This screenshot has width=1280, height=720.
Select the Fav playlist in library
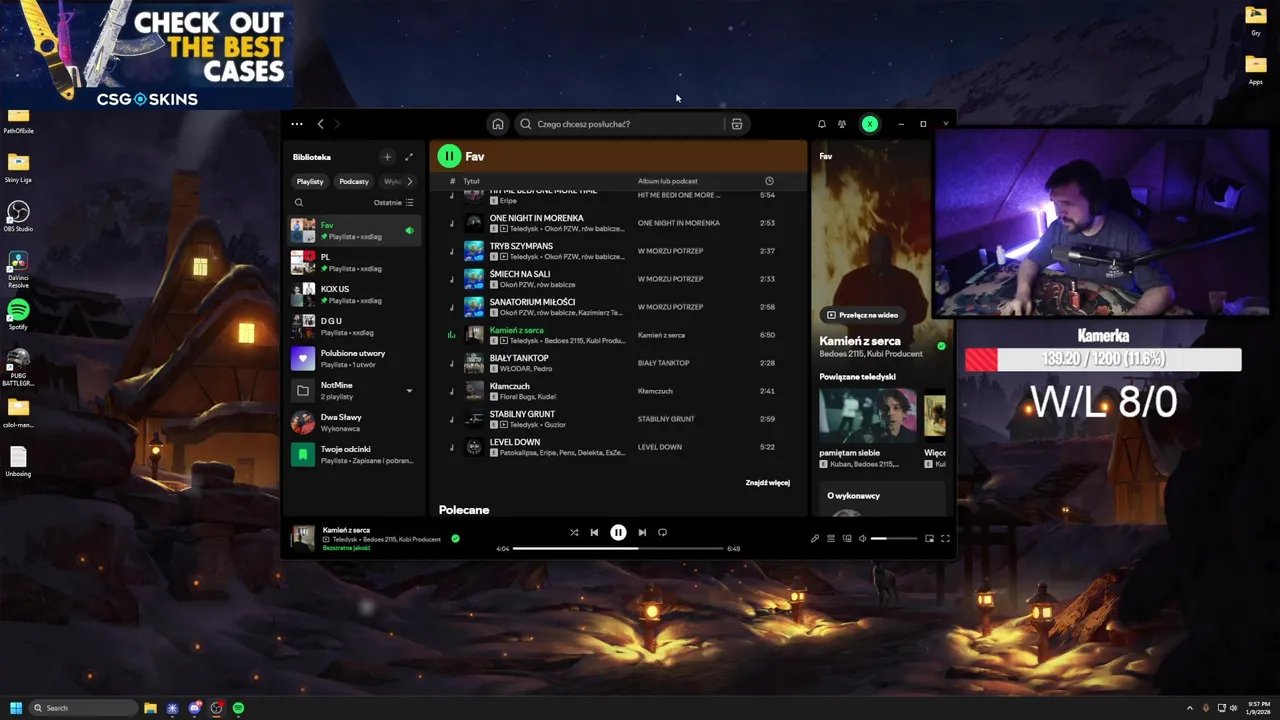(x=355, y=230)
